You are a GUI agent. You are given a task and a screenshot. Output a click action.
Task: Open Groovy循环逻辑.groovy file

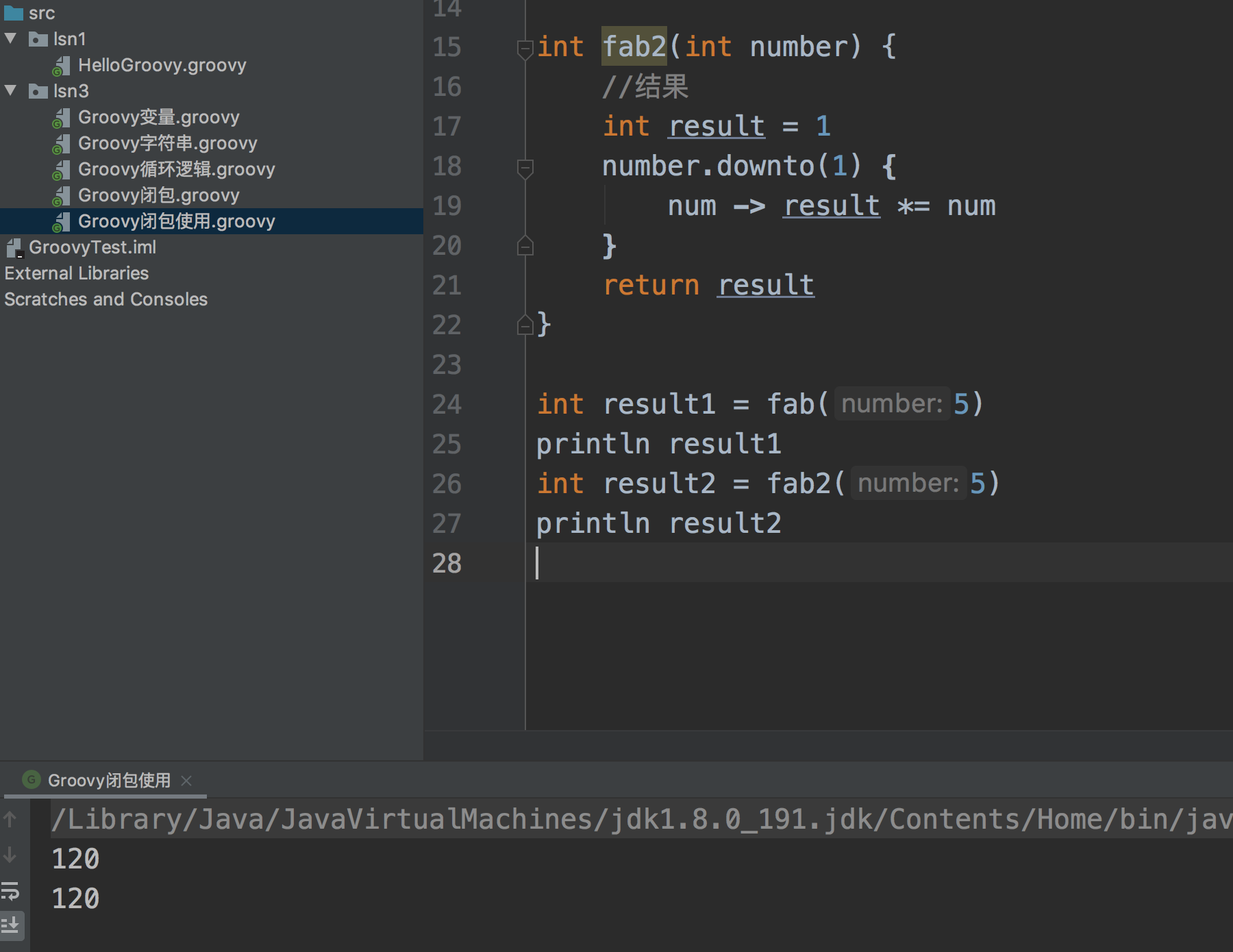tap(177, 169)
